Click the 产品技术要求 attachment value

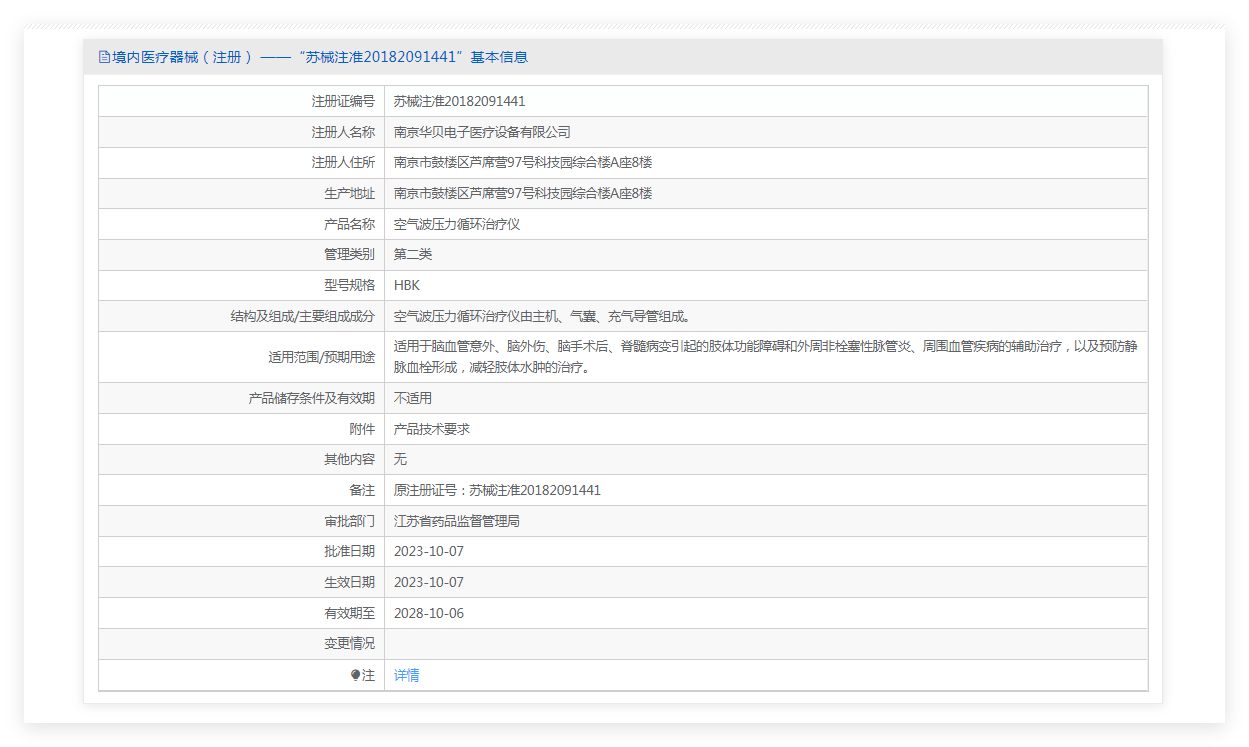[432, 429]
